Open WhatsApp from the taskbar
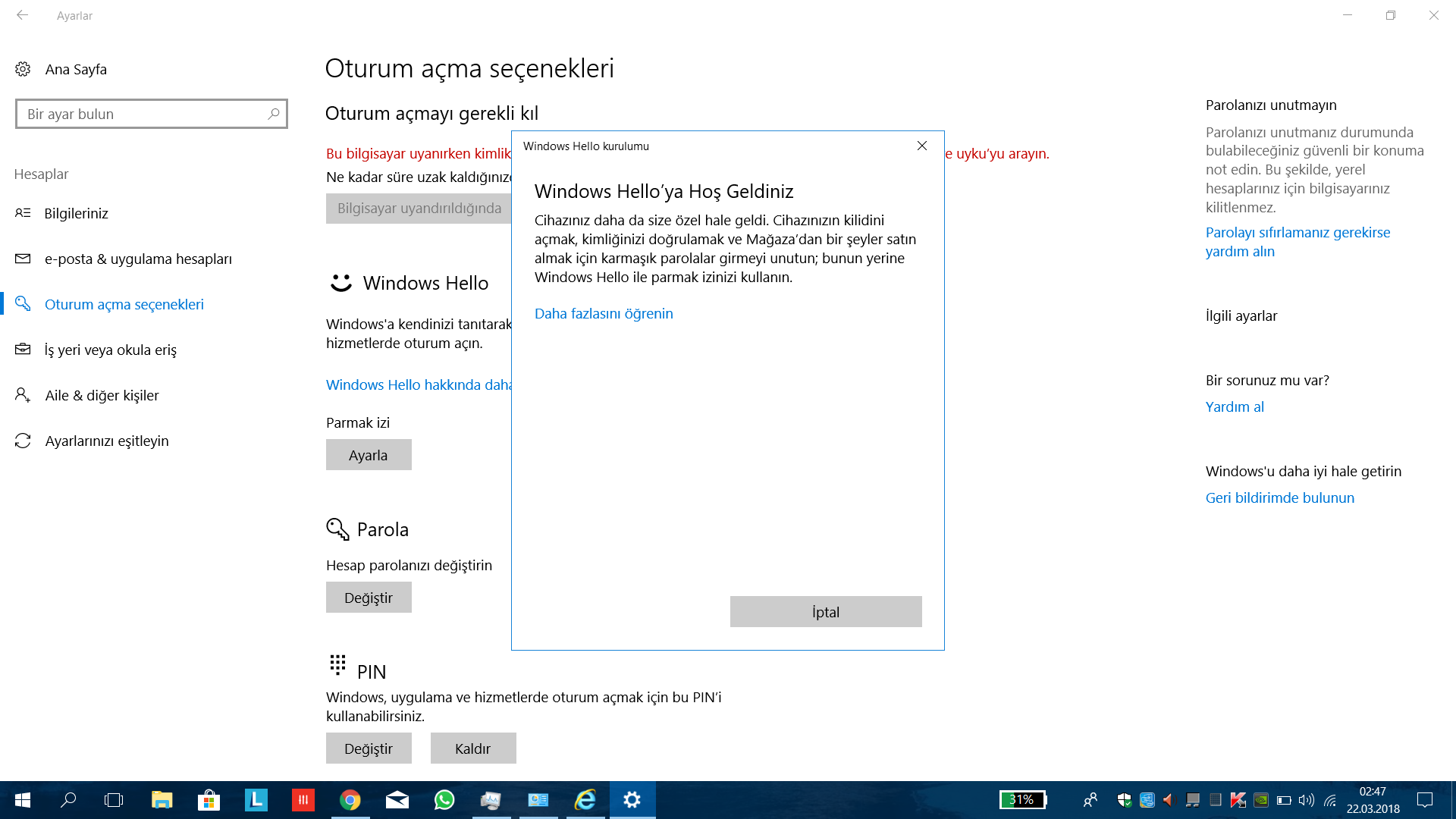Image resolution: width=1456 pixels, height=819 pixels. [444, 799]
